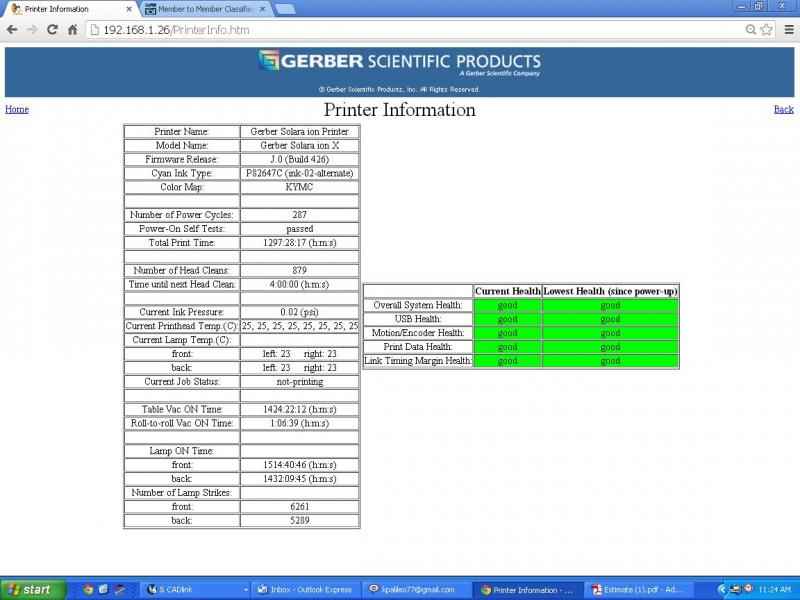Open the browser home page icon
The width and height of the screenshot is (800, 600).
pyautogui.click(x=72, y=30)
